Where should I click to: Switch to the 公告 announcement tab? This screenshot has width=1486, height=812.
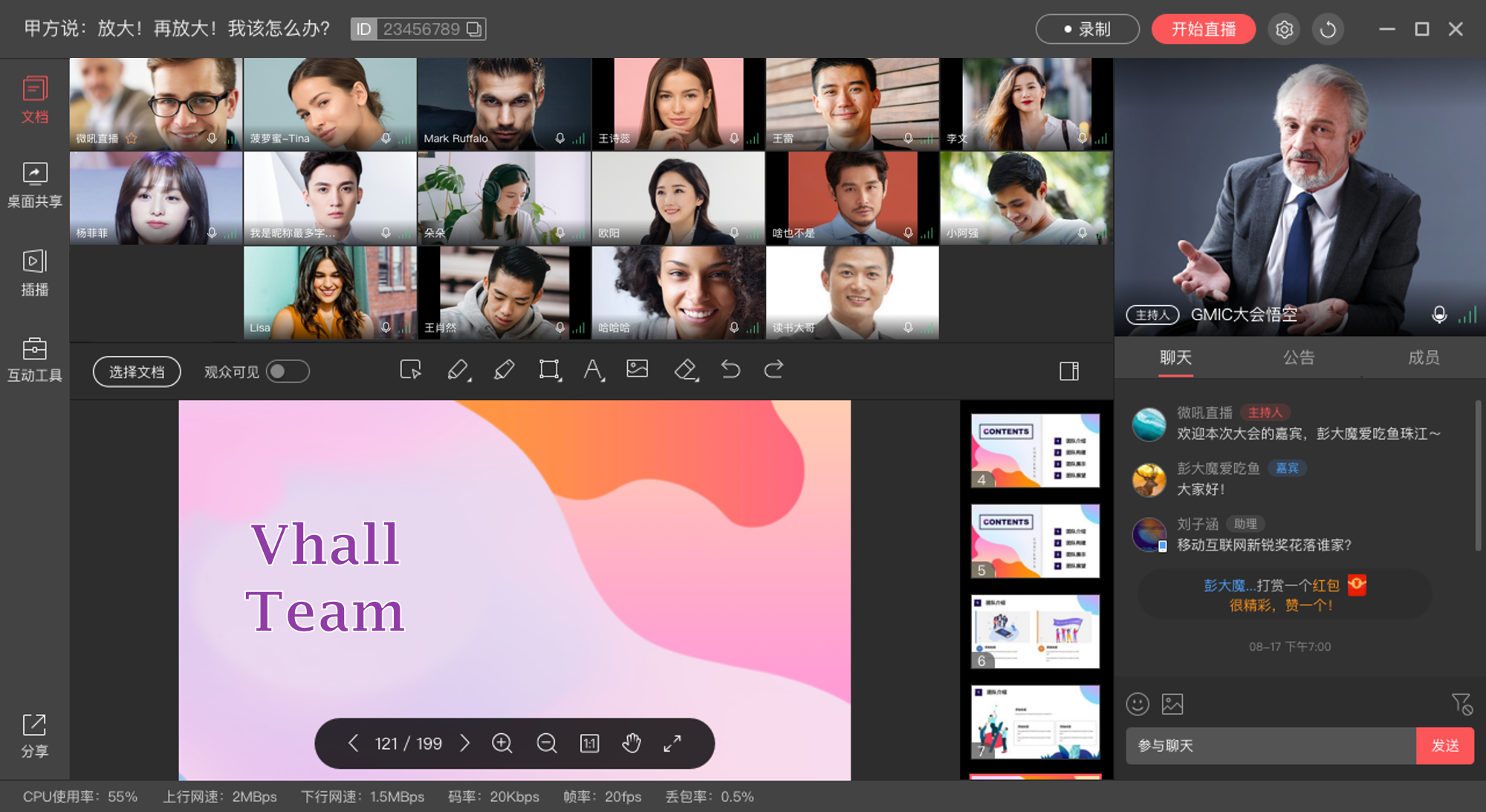click(1299, 357)
